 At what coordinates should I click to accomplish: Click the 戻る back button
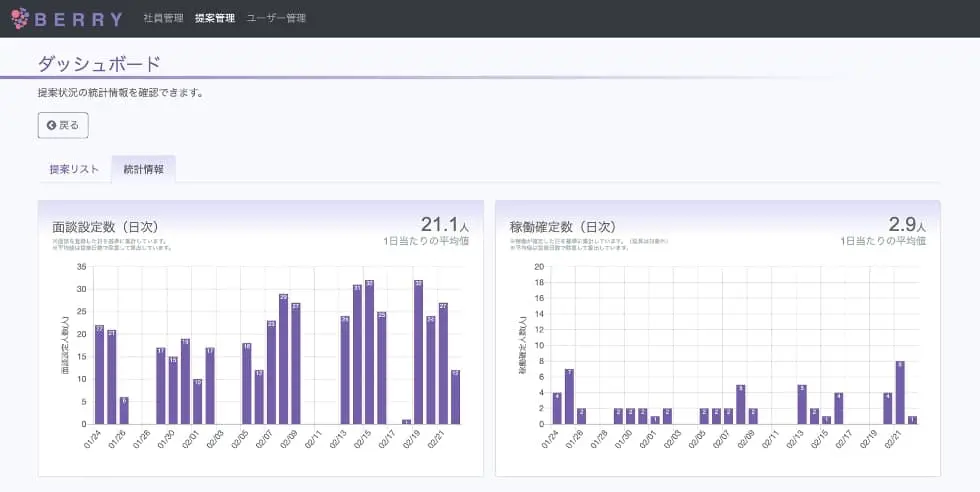coord(63,125)
